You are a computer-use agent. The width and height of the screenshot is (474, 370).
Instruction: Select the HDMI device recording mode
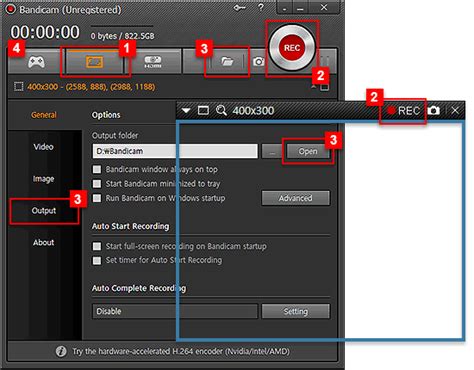153,62
